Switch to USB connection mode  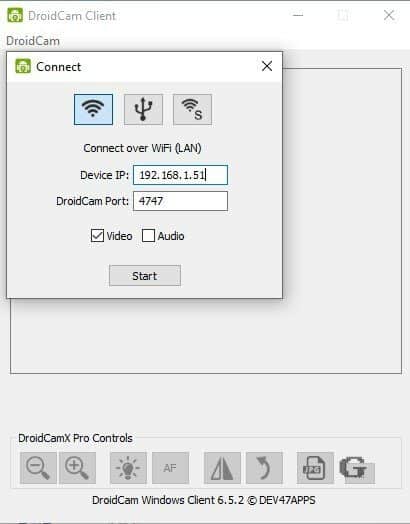tap(143, 109)
